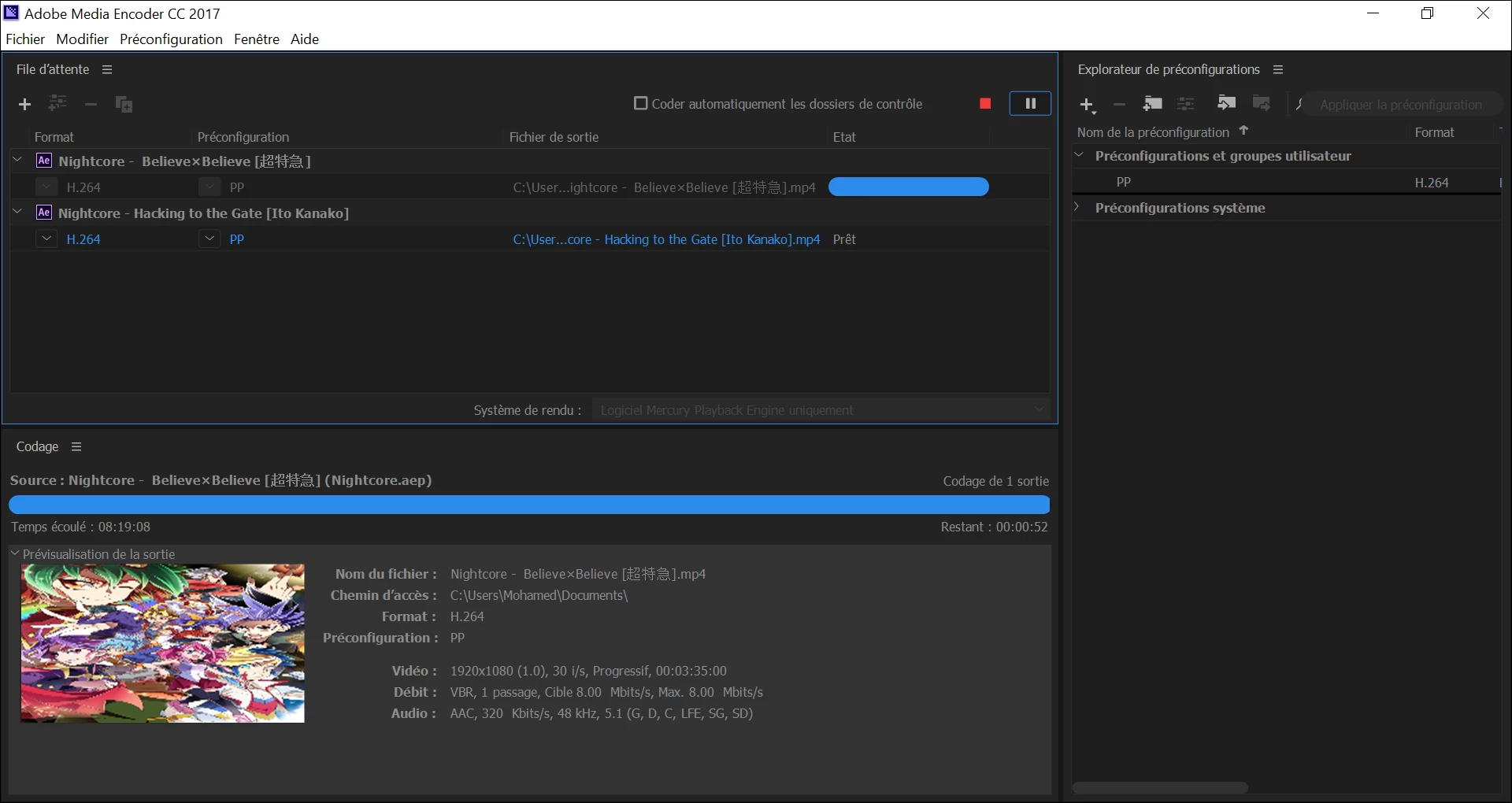Open the Fichier menu
The image size is (1512, 803).
point(25,39)
